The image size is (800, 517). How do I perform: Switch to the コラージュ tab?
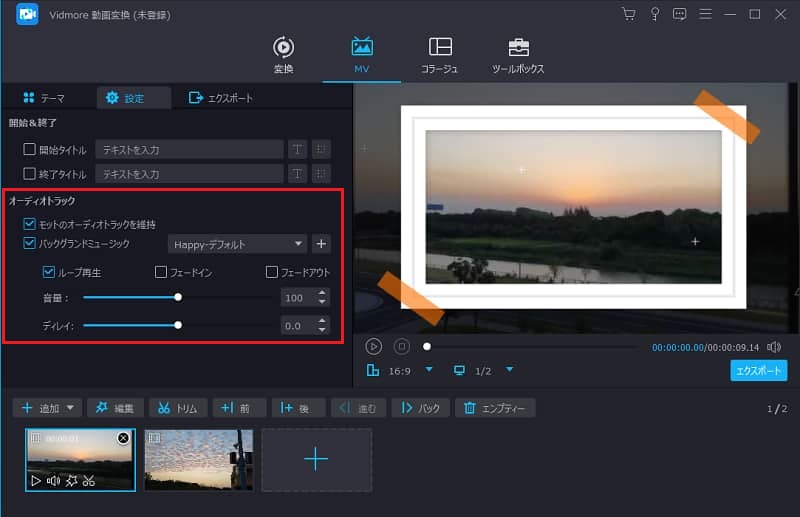tap(439, 55)
